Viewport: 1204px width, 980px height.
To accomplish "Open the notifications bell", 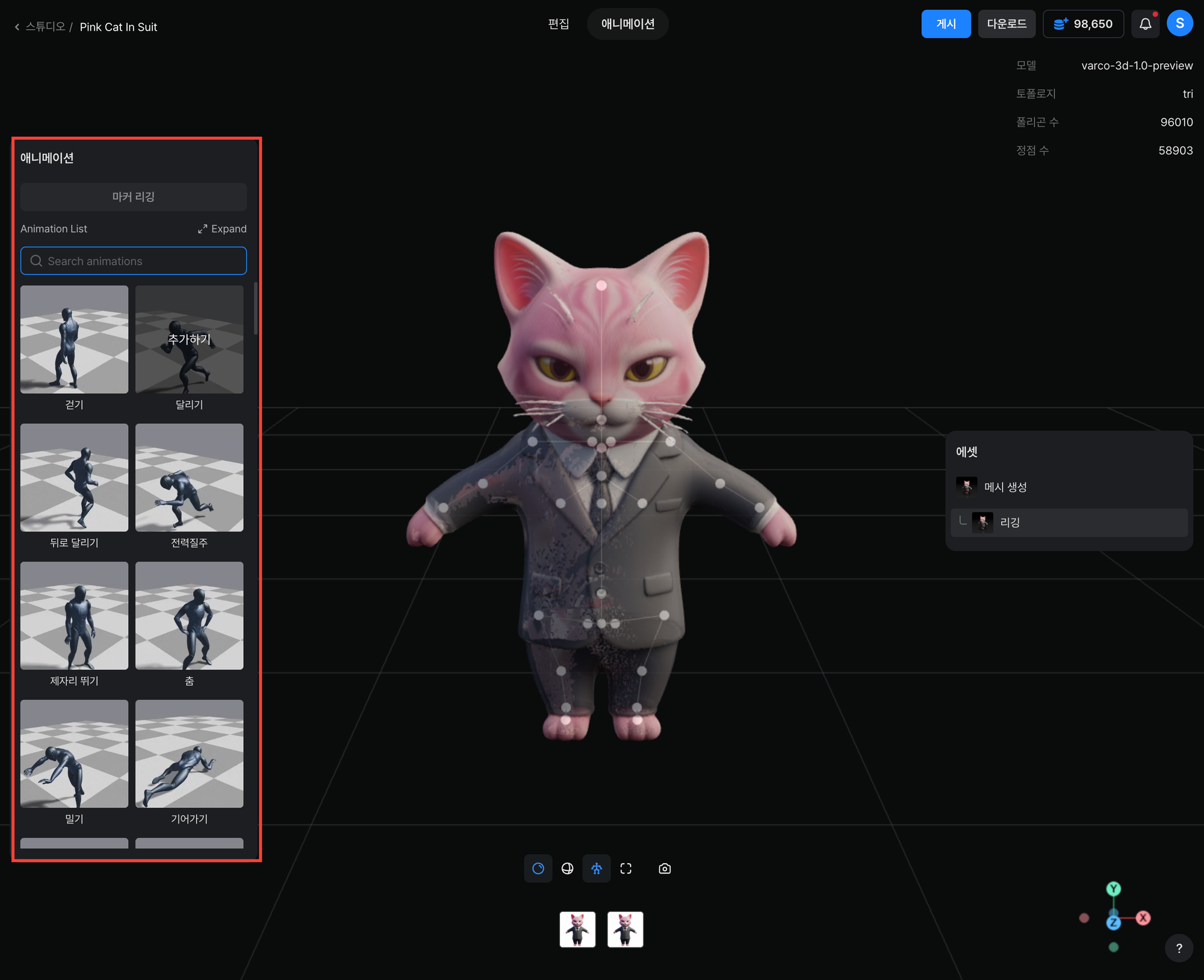I will pos(1145,24).
